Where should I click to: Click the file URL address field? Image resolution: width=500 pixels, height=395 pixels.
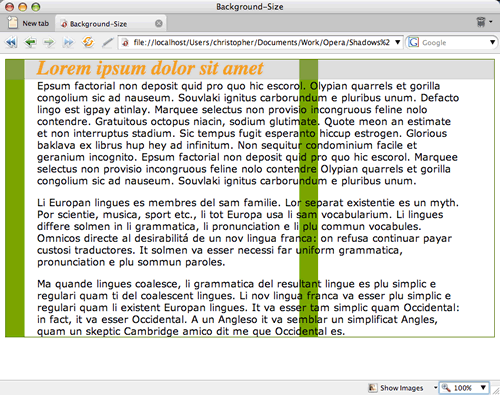(260, 42)
